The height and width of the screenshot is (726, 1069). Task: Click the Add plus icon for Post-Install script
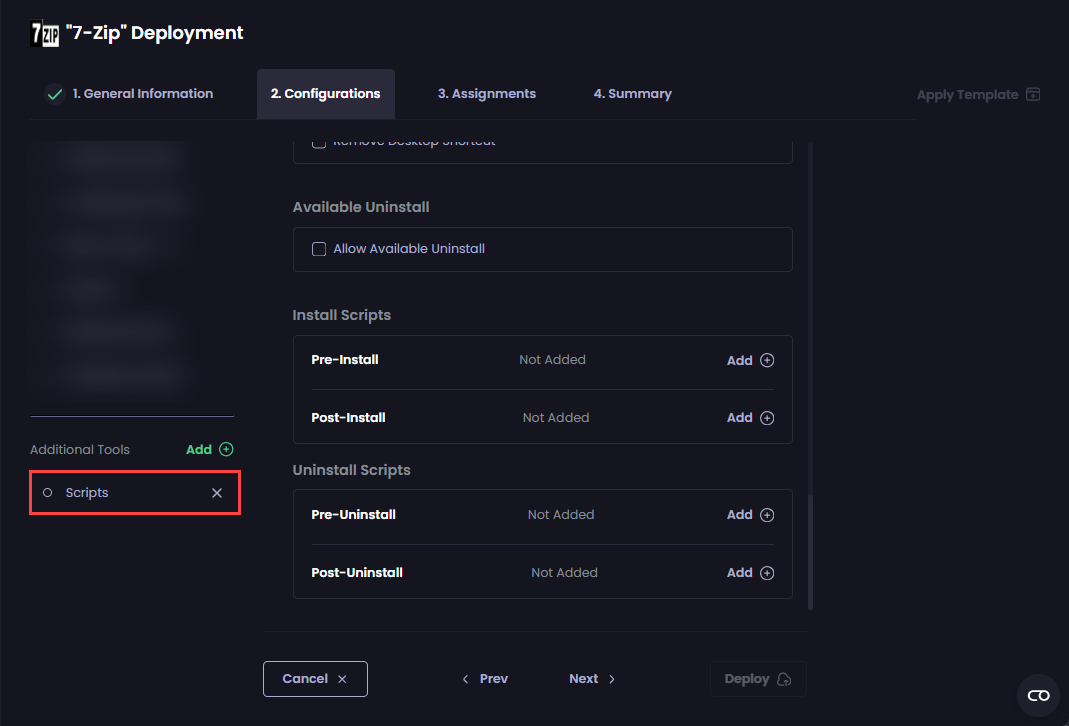tap(766, 417)
